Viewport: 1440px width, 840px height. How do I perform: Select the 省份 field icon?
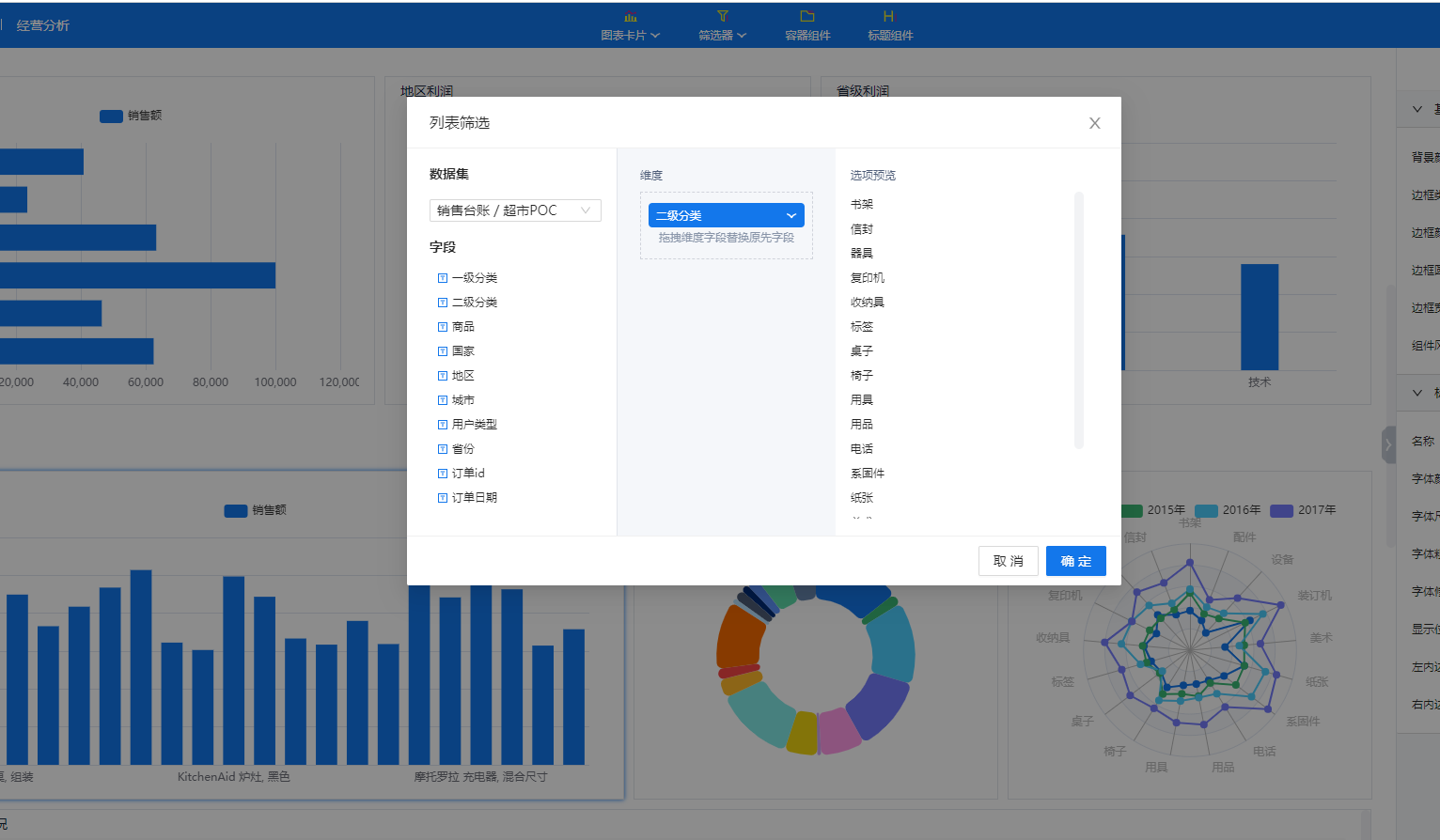443,449
